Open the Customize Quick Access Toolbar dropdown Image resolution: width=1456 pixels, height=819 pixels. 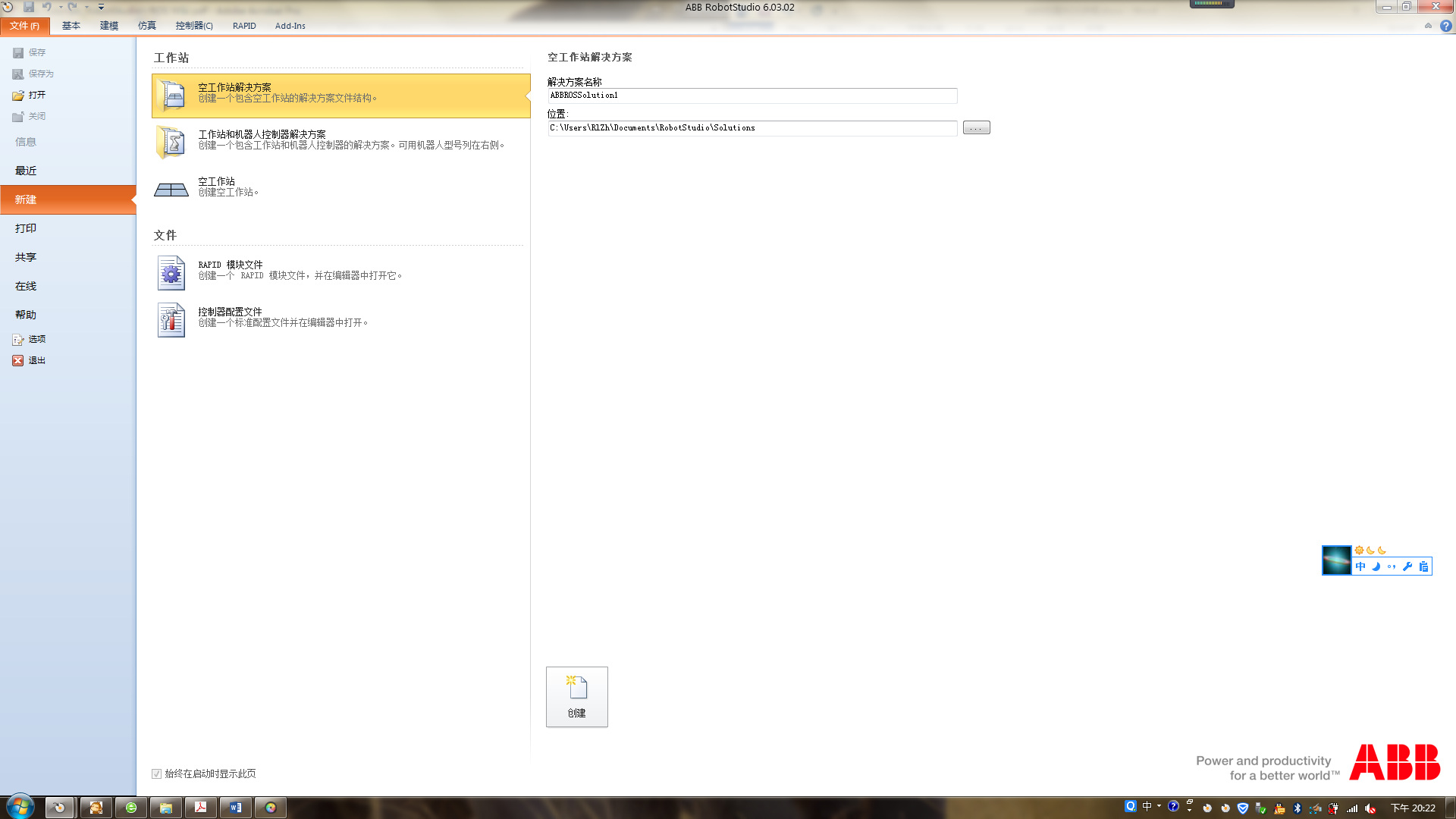pos(101,7)
